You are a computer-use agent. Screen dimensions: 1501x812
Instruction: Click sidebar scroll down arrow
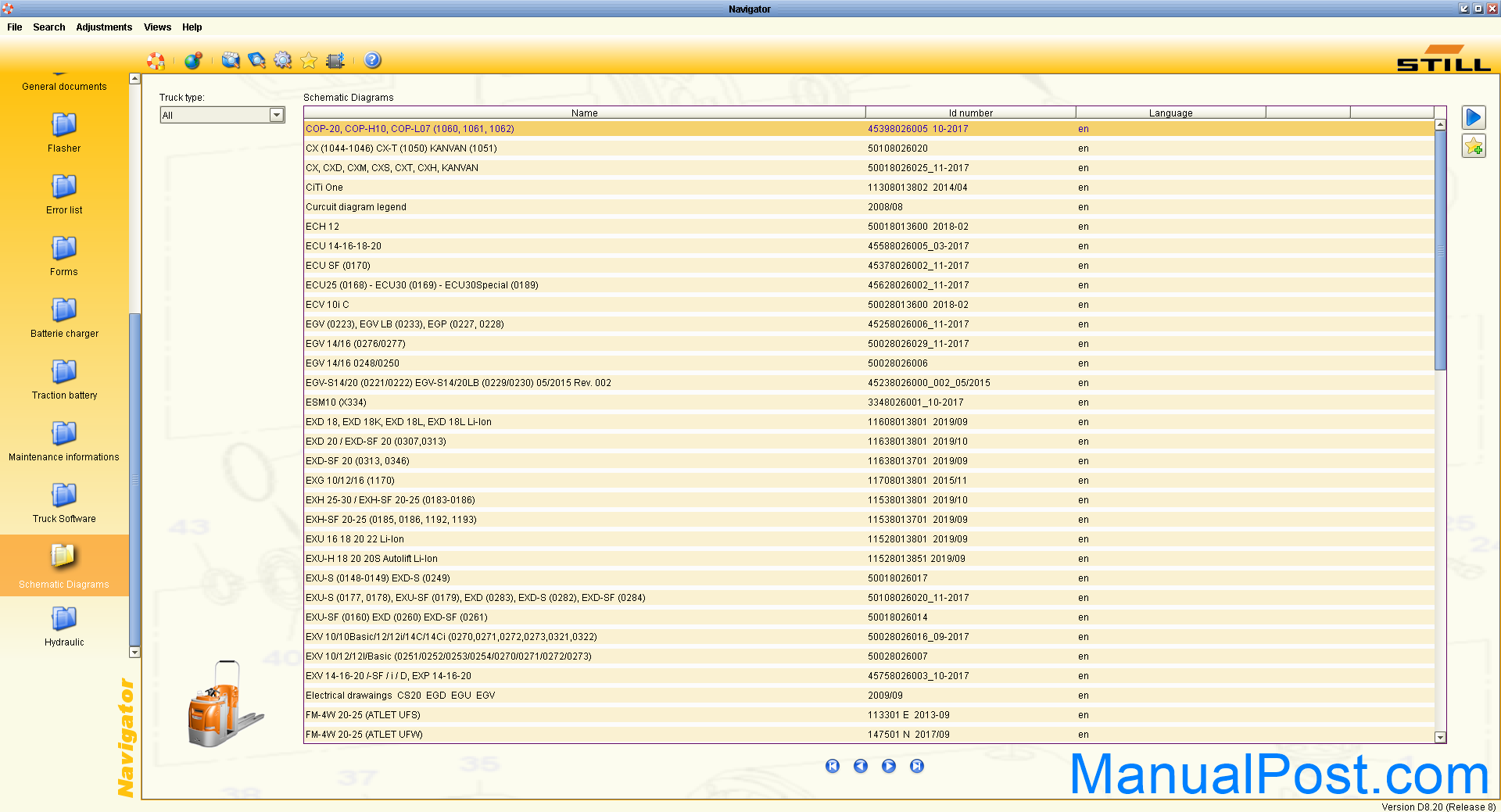click(134, 653)
